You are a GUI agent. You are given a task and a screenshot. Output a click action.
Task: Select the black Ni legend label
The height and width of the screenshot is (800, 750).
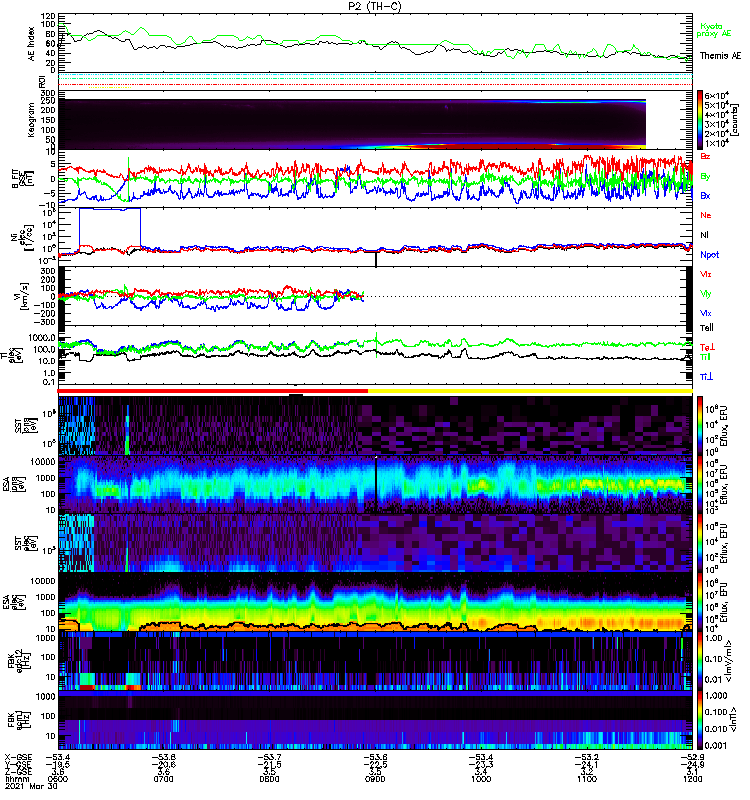pos(704,235)
